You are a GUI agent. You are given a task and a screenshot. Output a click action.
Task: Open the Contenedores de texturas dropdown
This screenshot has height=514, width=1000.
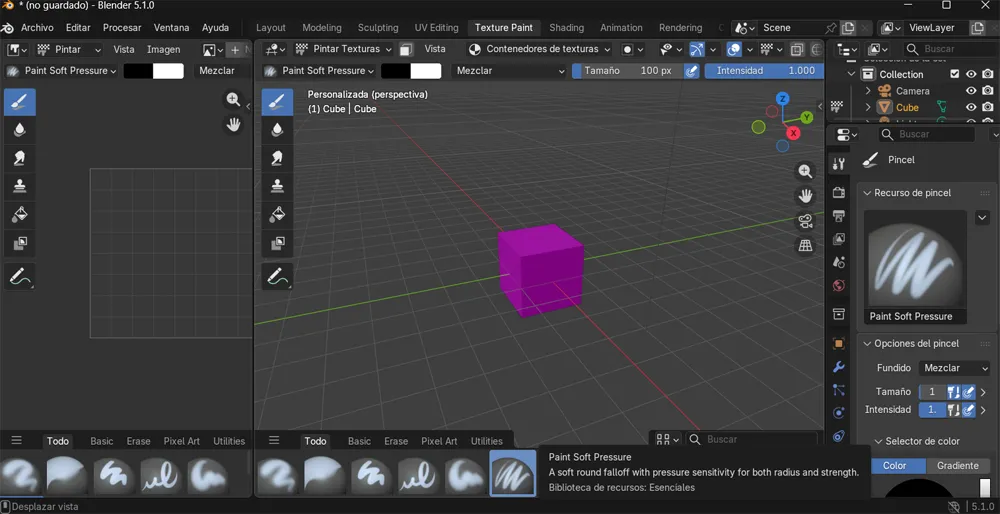pyautogui.click(x=539, y=49)
